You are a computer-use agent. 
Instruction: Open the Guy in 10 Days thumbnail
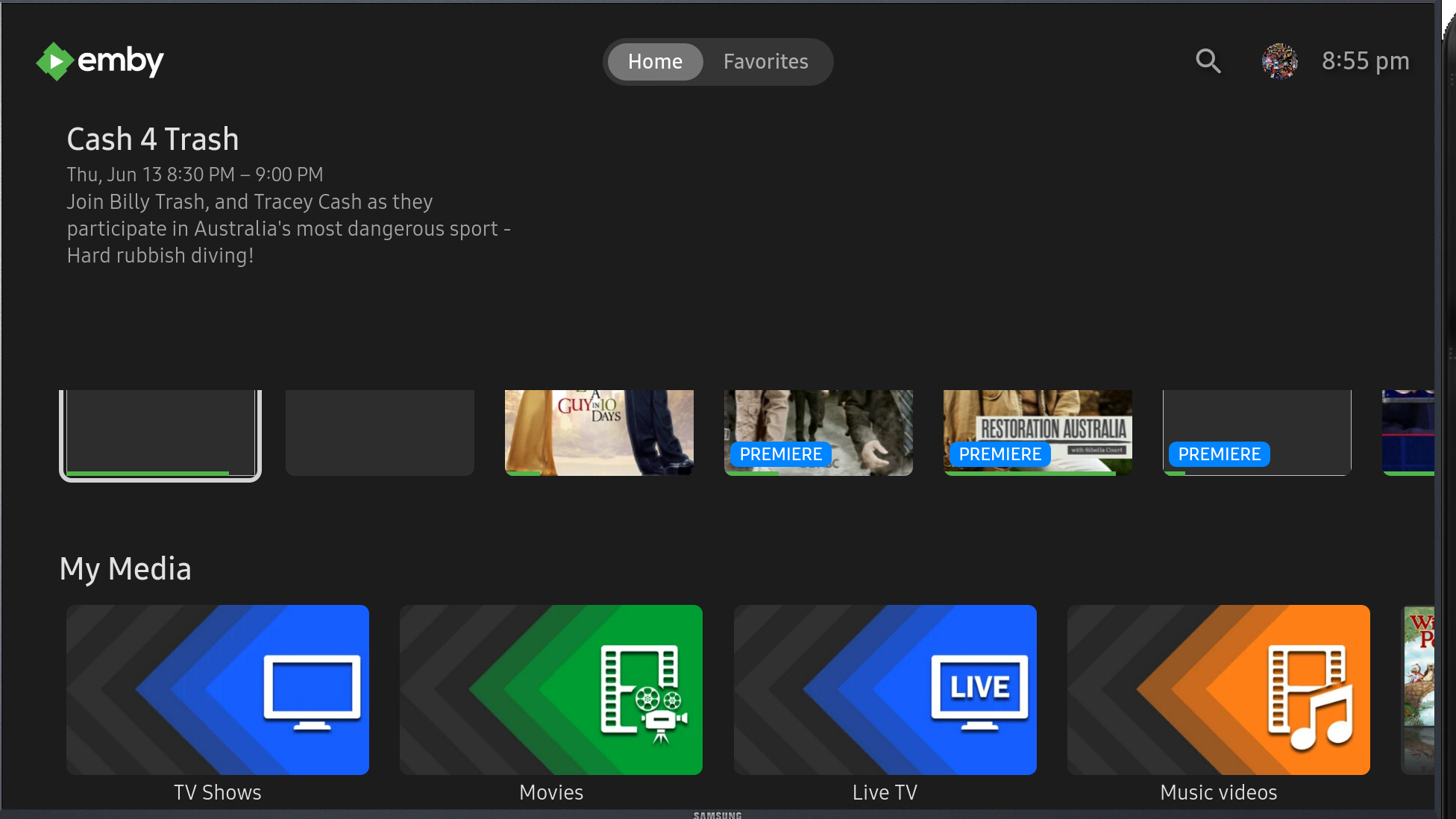pyautogui.click(x=599, y=433)
